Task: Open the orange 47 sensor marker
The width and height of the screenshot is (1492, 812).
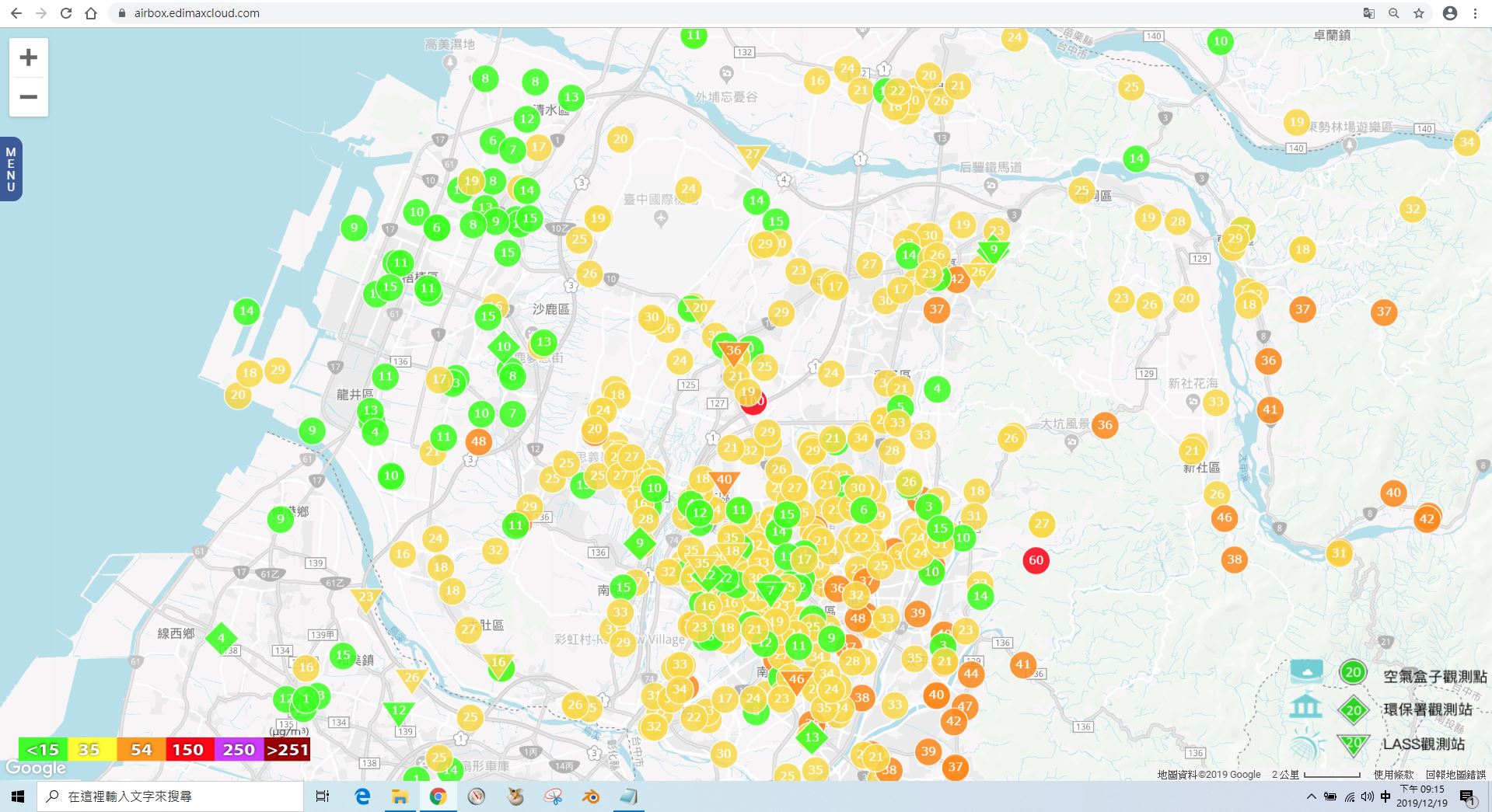Action: click(x=965, y=706)
